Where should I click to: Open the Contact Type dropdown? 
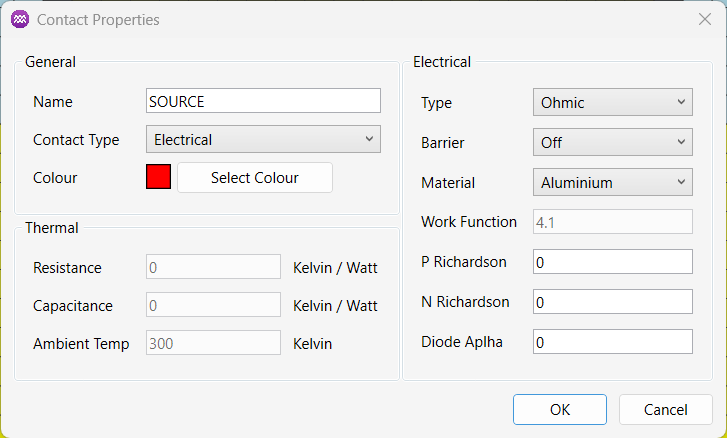click(x=263, y=139)
